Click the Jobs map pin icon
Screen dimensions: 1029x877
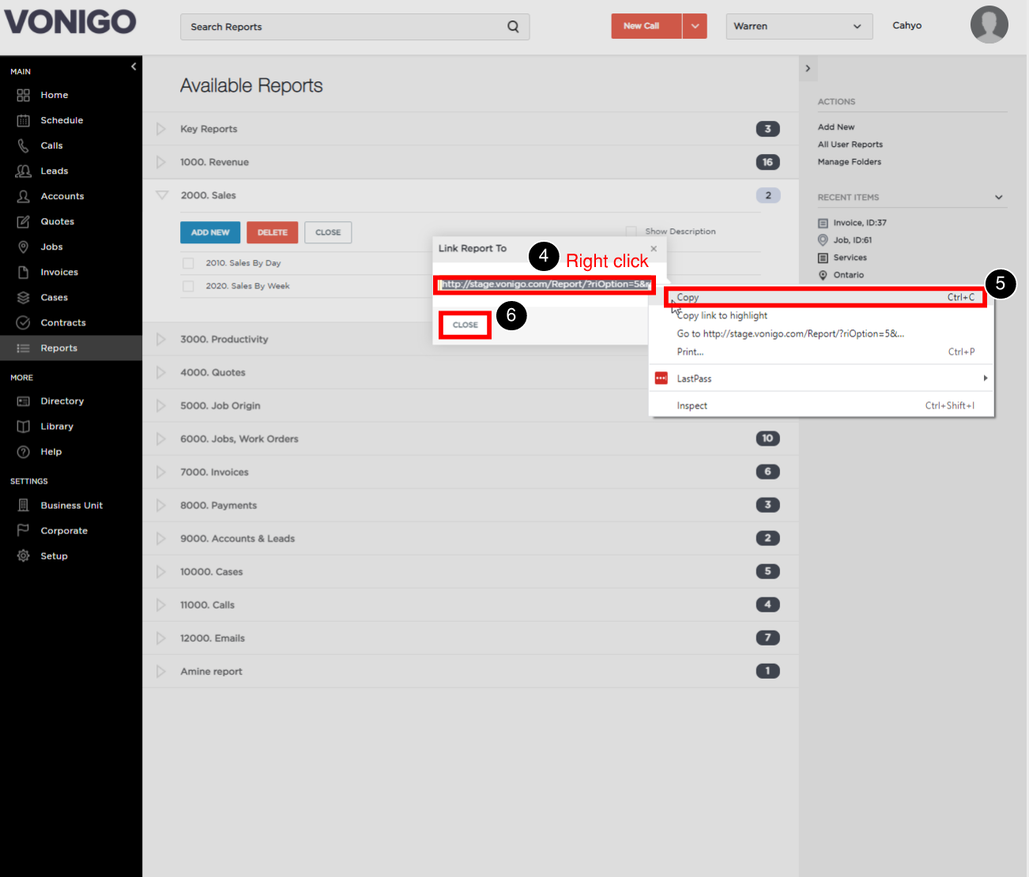23,247
